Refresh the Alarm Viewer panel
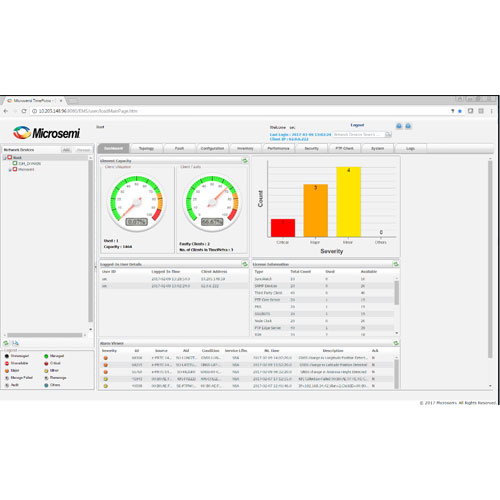This screenshot has height=500, width=500. (x=396, y=343)
